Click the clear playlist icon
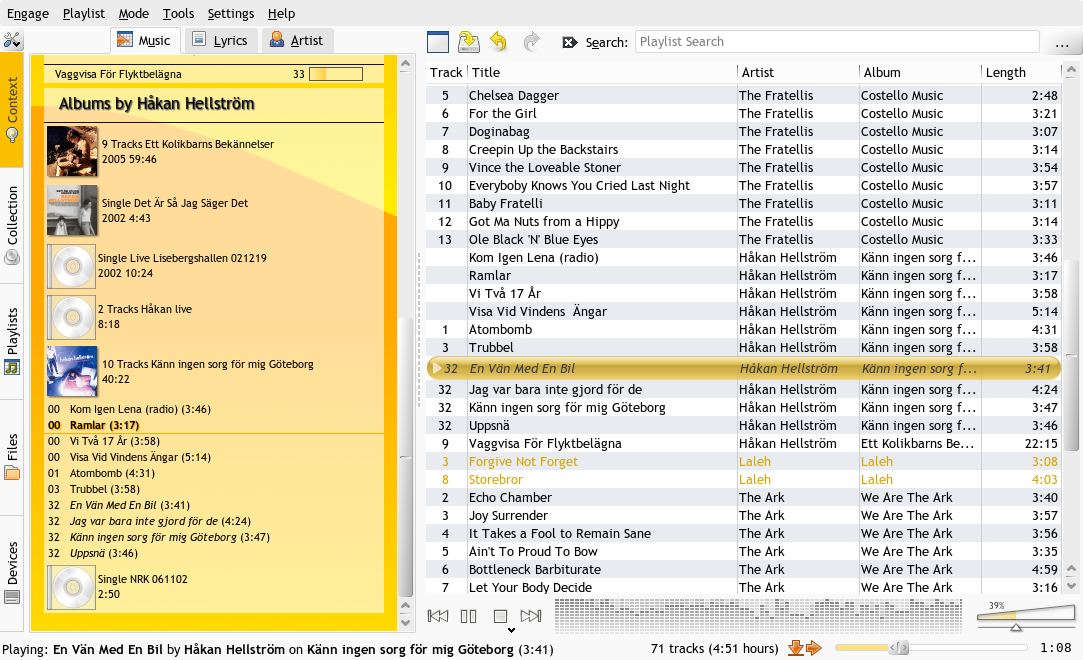 [x=438, y=42]
